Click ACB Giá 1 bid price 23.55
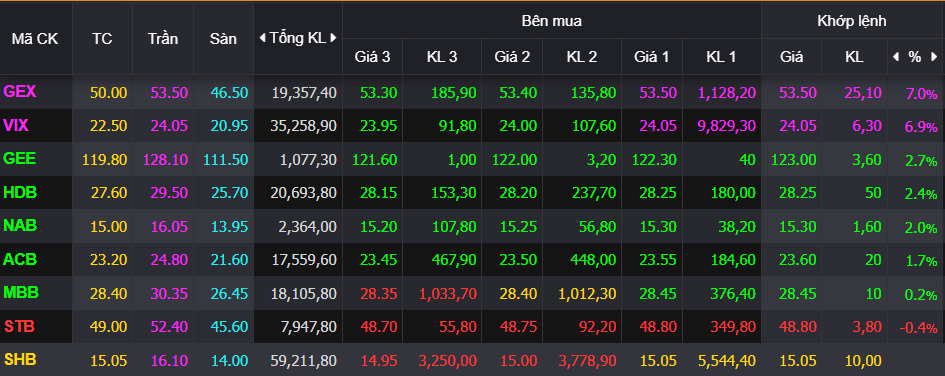945x376 pixels. tap(650, 260)
